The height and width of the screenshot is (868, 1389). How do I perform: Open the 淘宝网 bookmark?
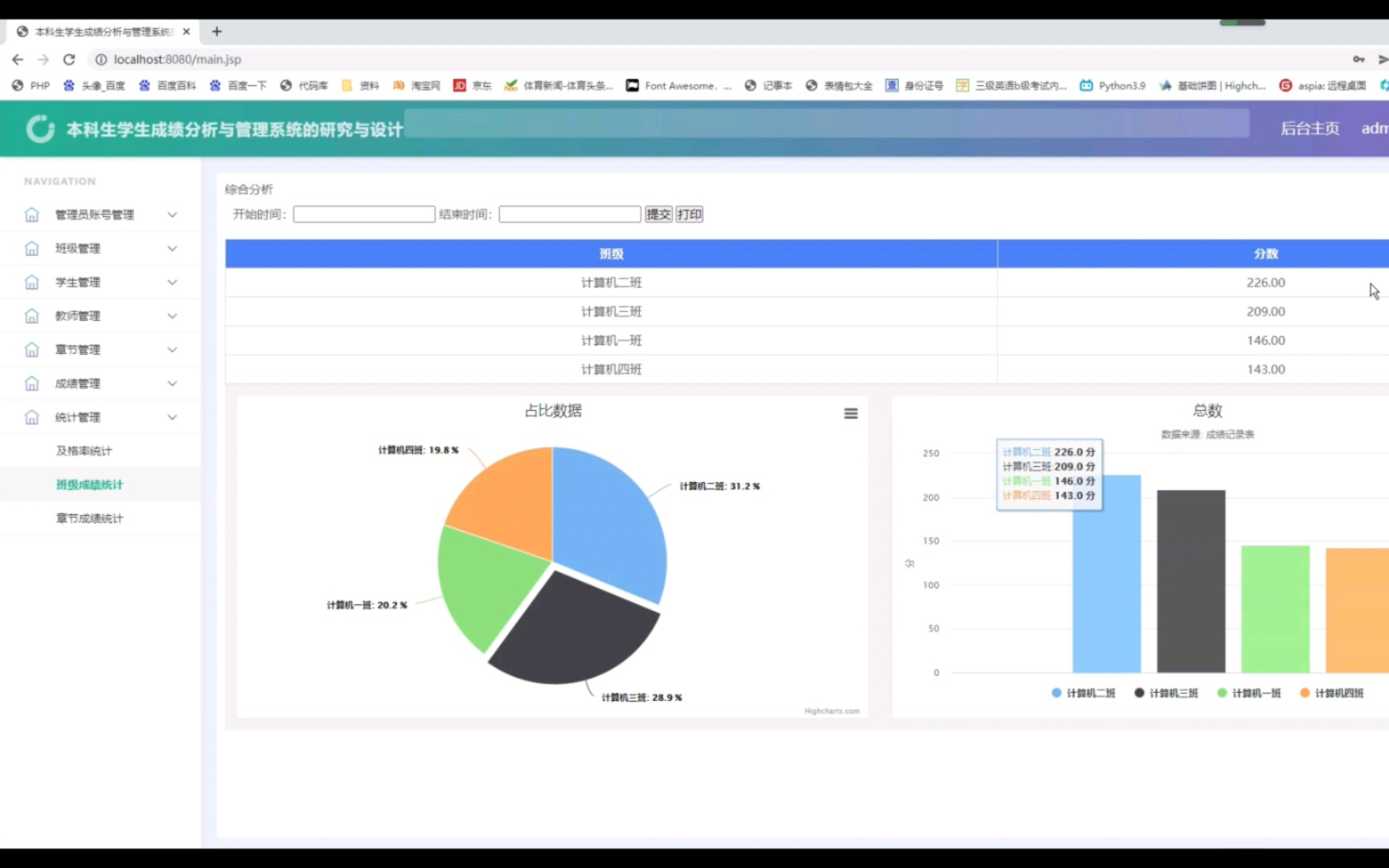(416, 85)
